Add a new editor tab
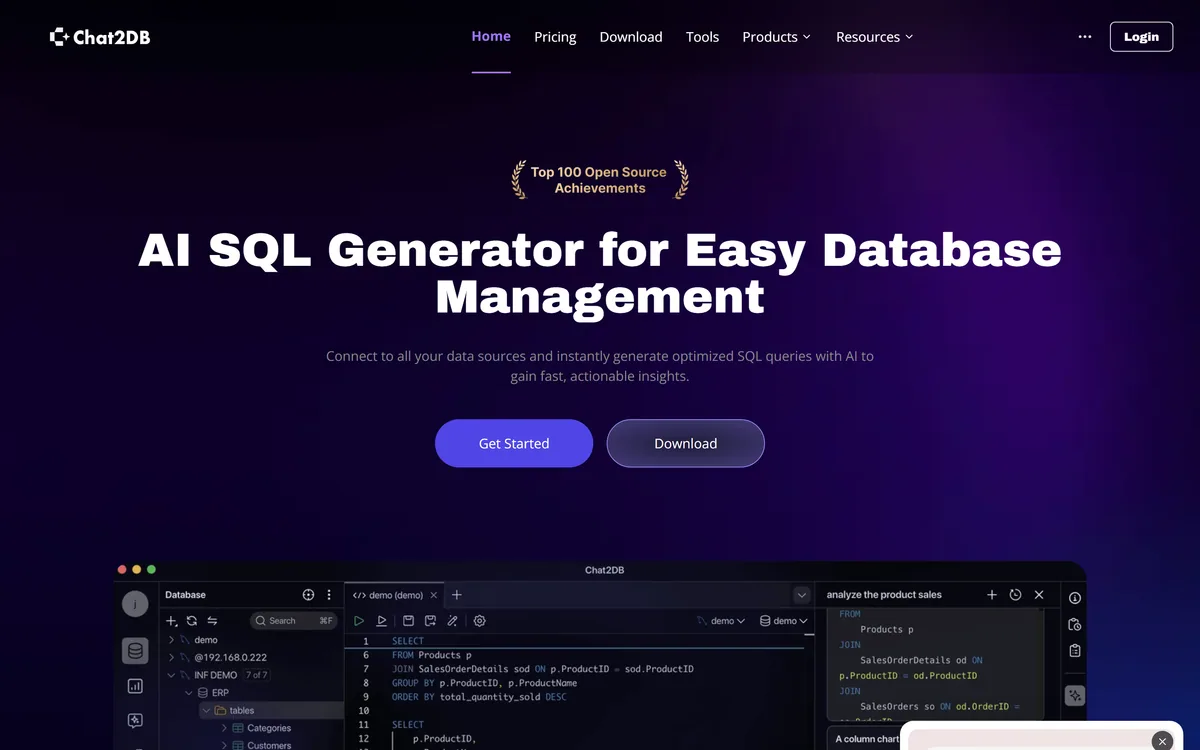The height and width of the screenshot is (750, 1200). pos(457,595)
